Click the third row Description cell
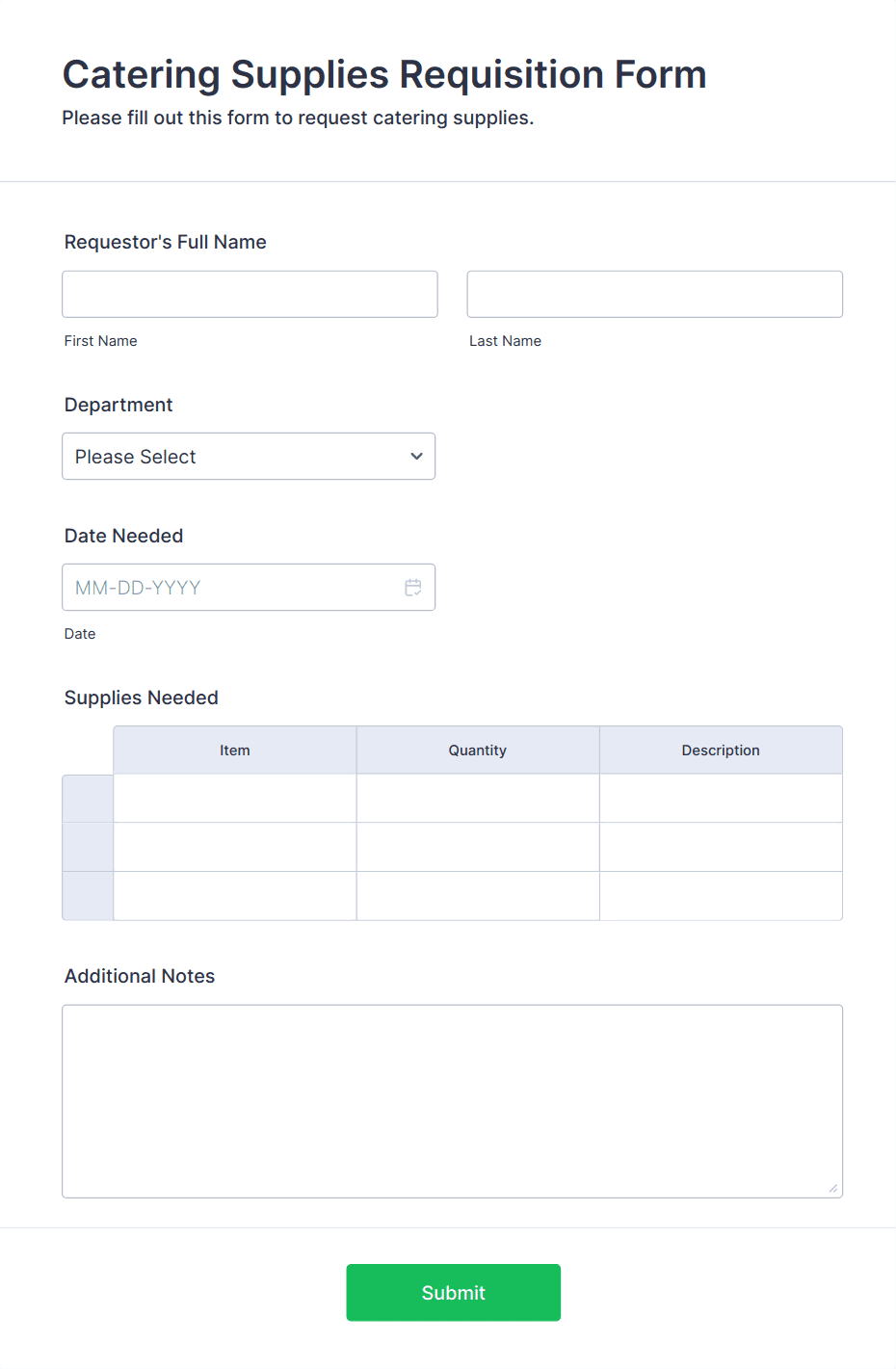This screenshot has width=896, height=1369. tap(721, 896)
